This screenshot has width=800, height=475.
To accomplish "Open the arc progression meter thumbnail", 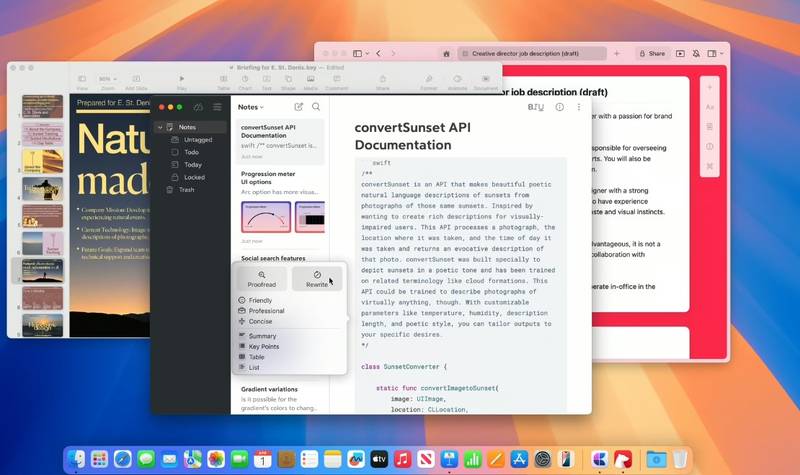I will pos(266,217).
